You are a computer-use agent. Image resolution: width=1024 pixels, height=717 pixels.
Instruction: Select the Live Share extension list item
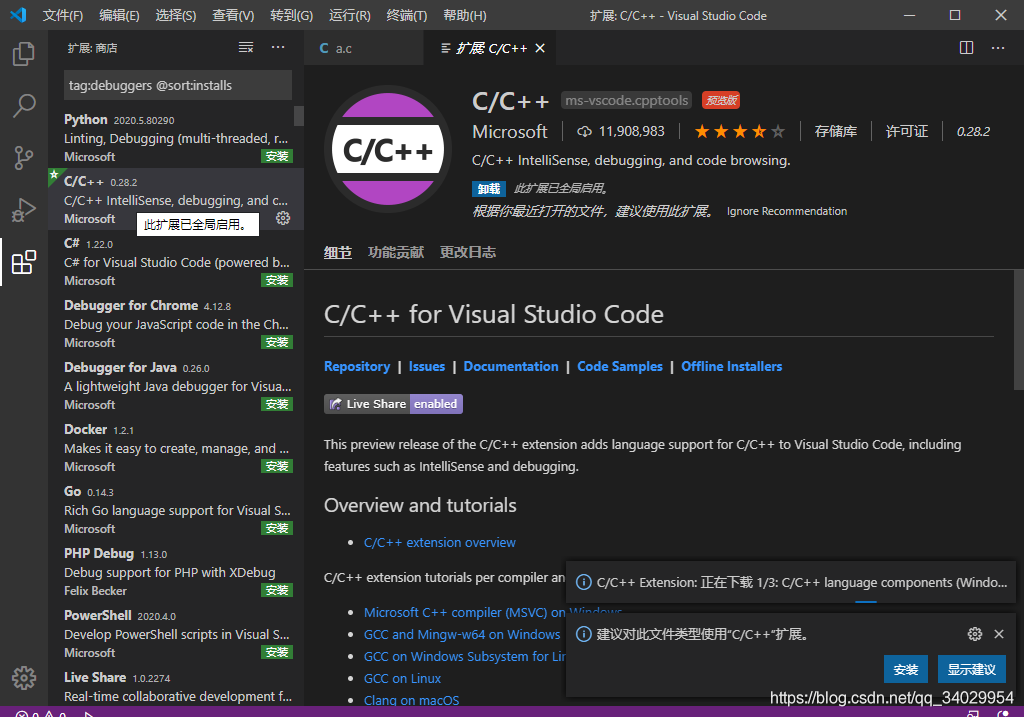pos(176,686)
